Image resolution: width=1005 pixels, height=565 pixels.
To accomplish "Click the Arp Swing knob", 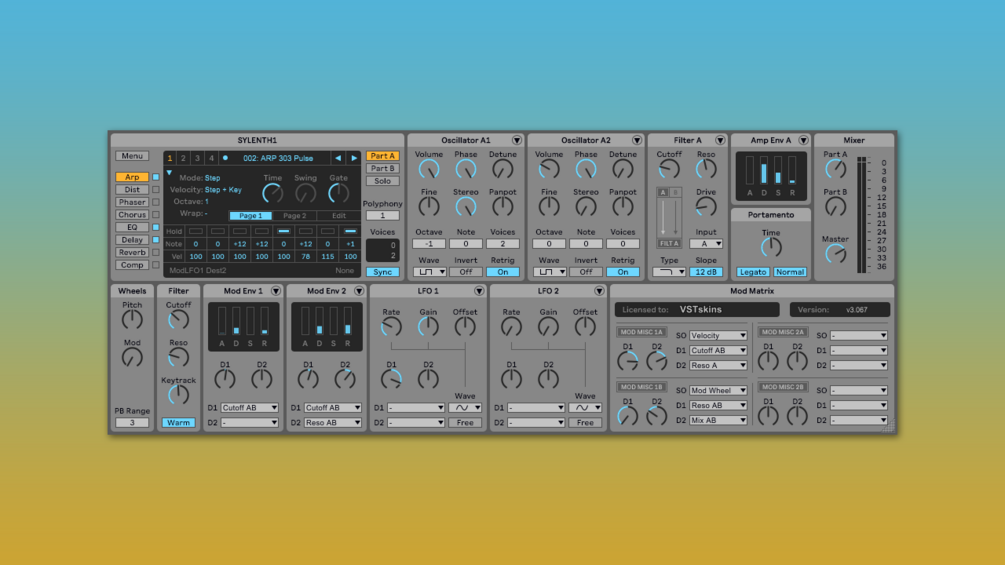I will click(306, 193).
